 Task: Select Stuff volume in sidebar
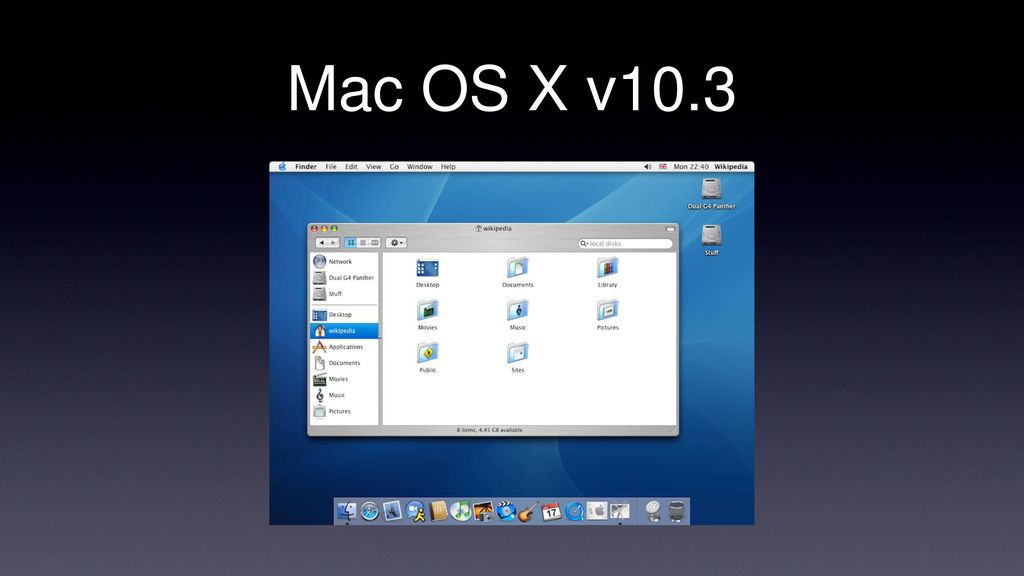click(344, 294)
